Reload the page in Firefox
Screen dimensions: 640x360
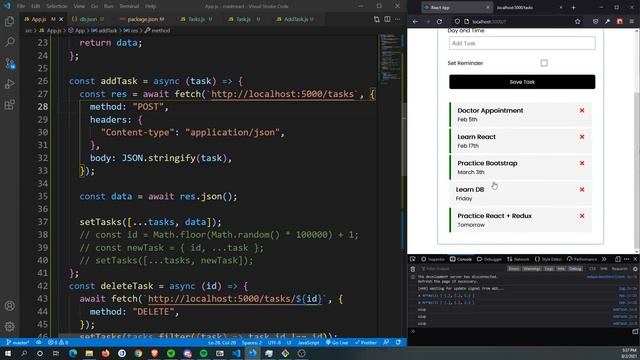439,22
